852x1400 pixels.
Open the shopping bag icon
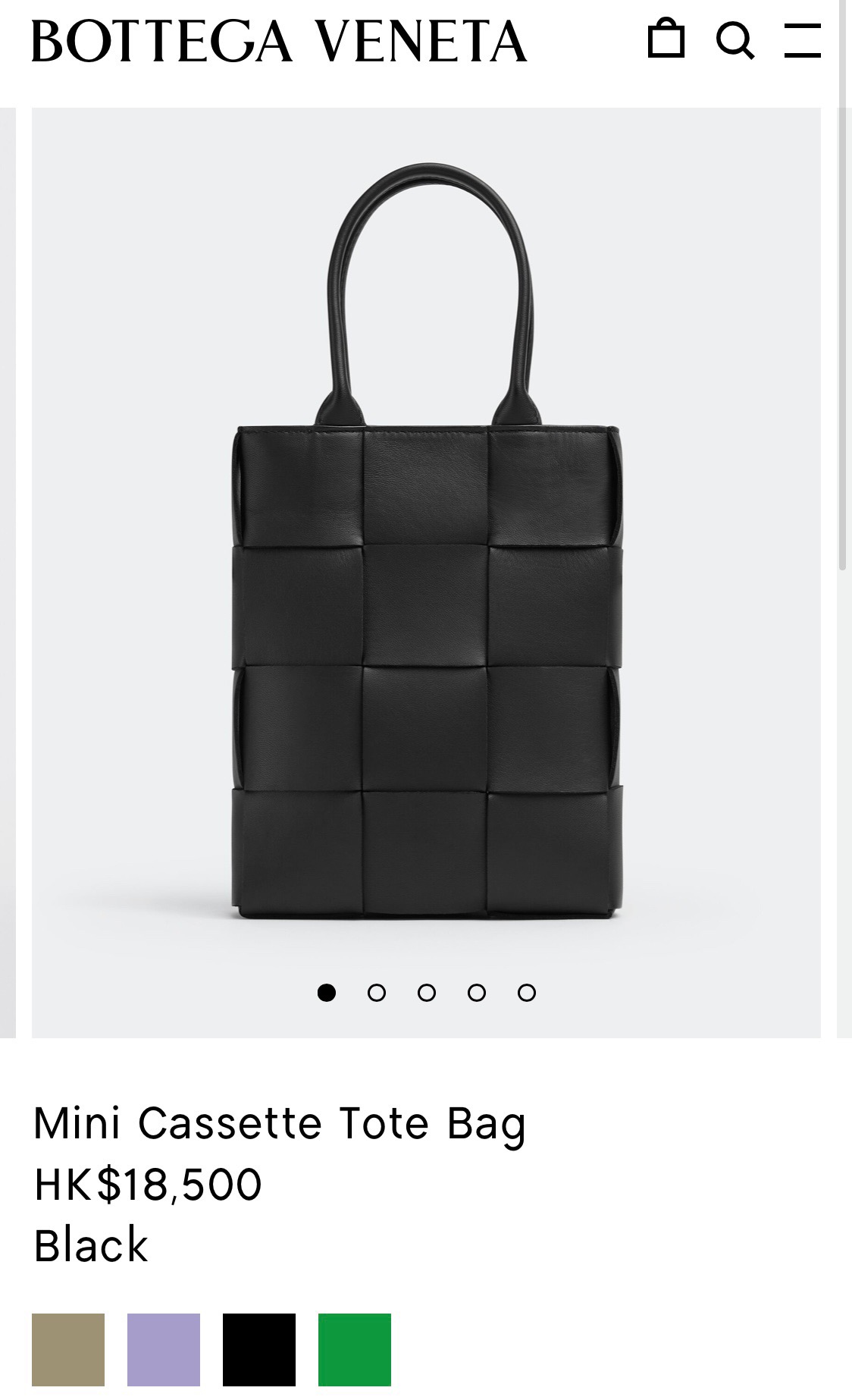[666, 39]
